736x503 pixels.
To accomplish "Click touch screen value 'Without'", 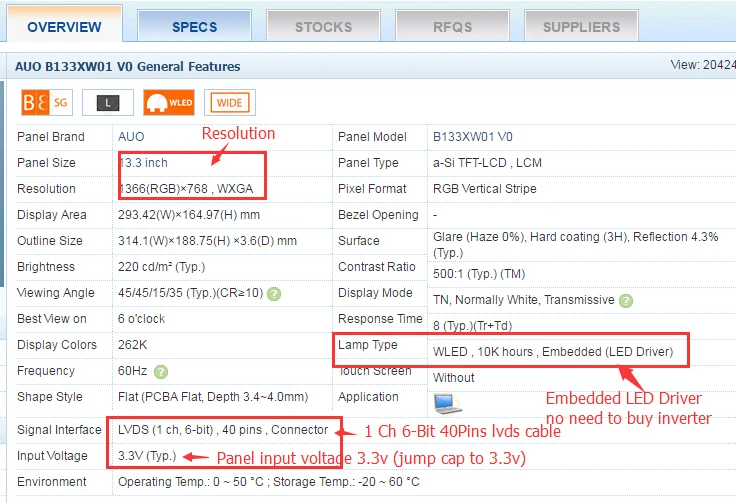I will pos(453,377).
